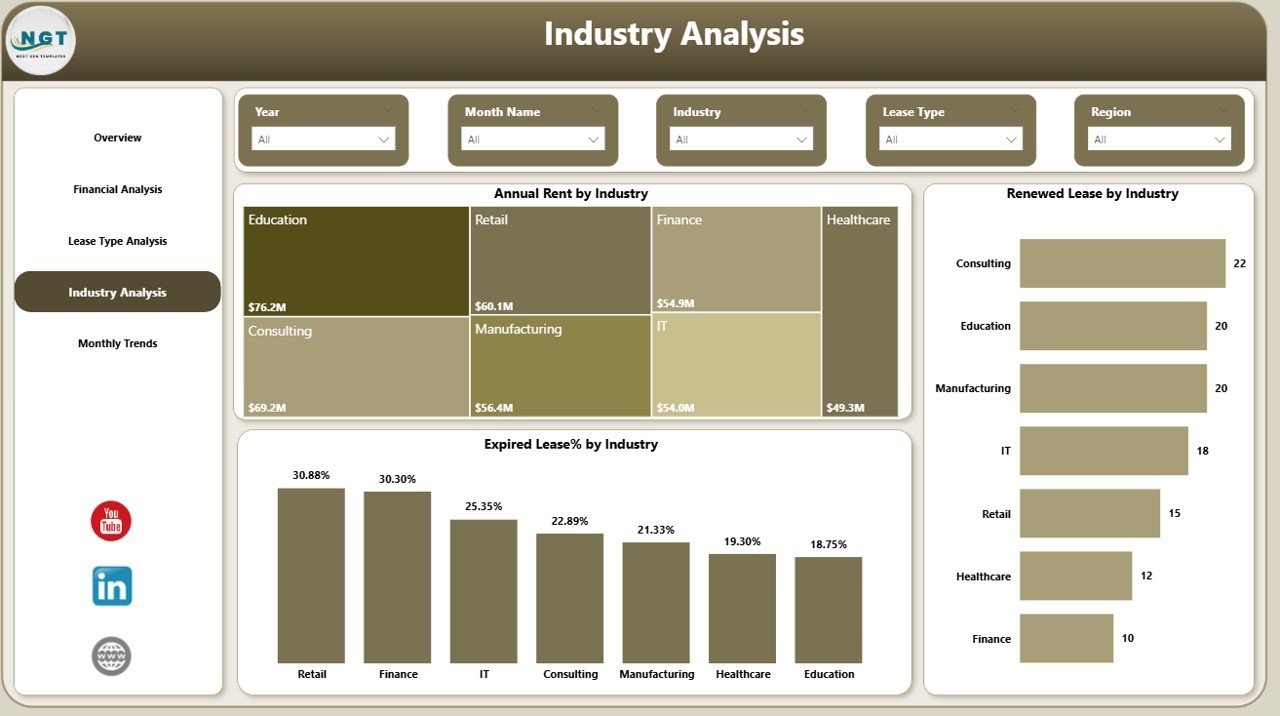Click the YouTube icon in sidebar
The image size is (1280, 716).
[x=111, y=521]
